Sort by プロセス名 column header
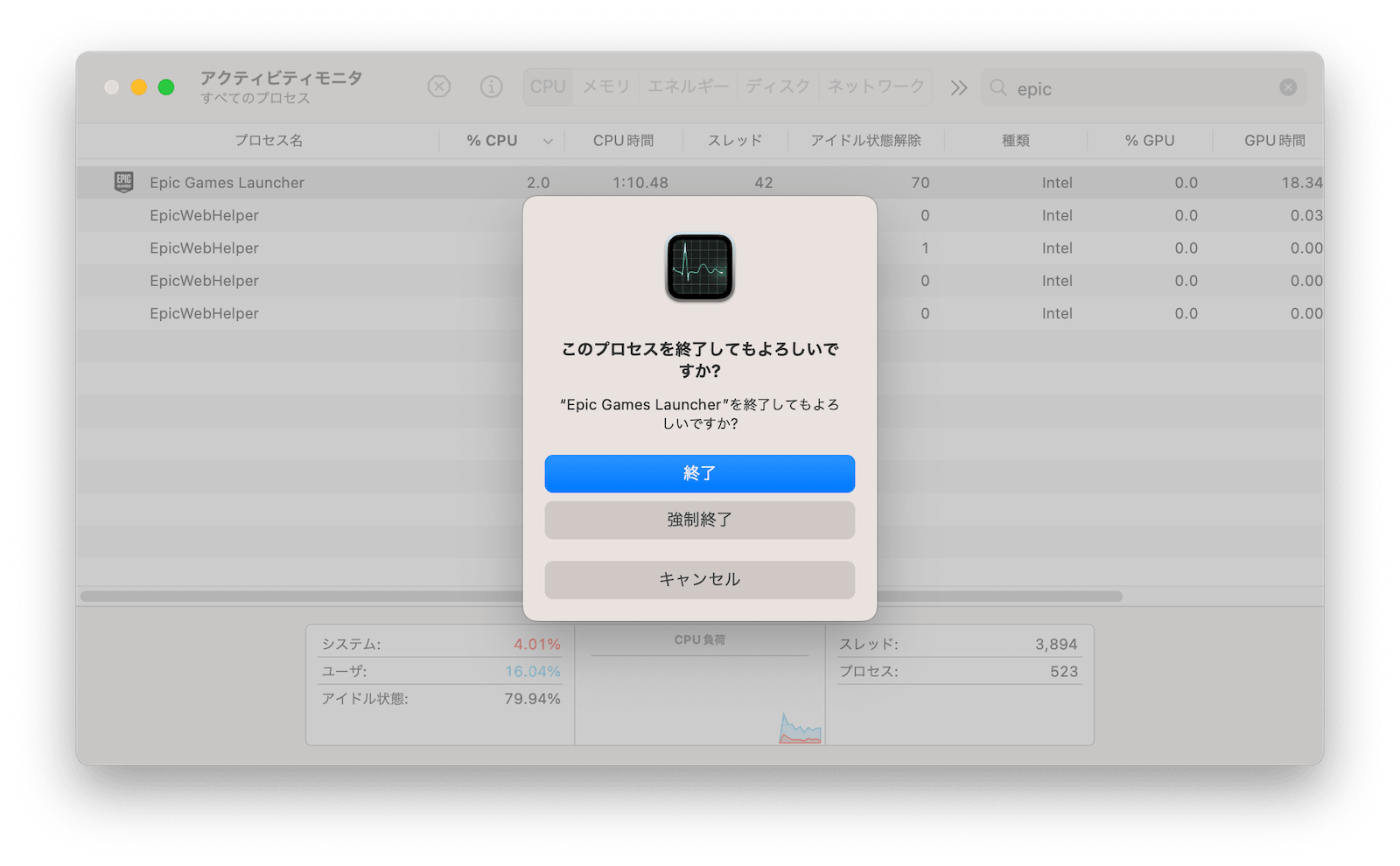The height and width of the screenshot is (866, 1400). coord(269,140)
